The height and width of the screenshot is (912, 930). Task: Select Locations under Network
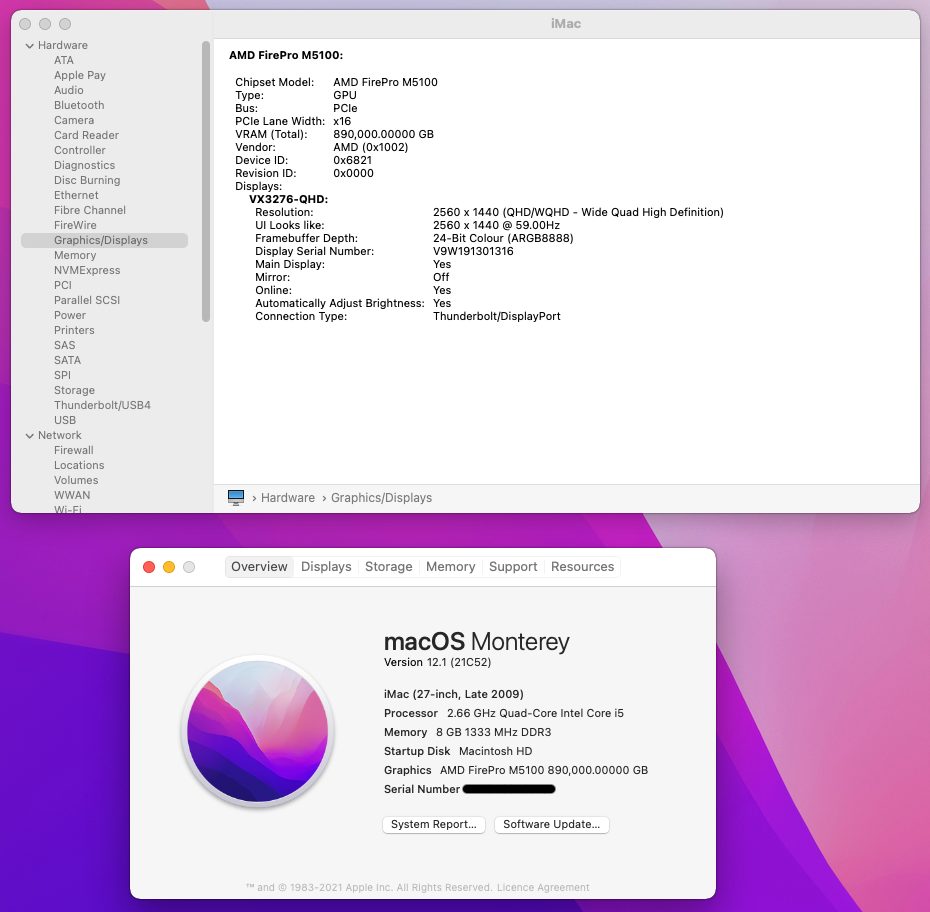tap(79, 465)
